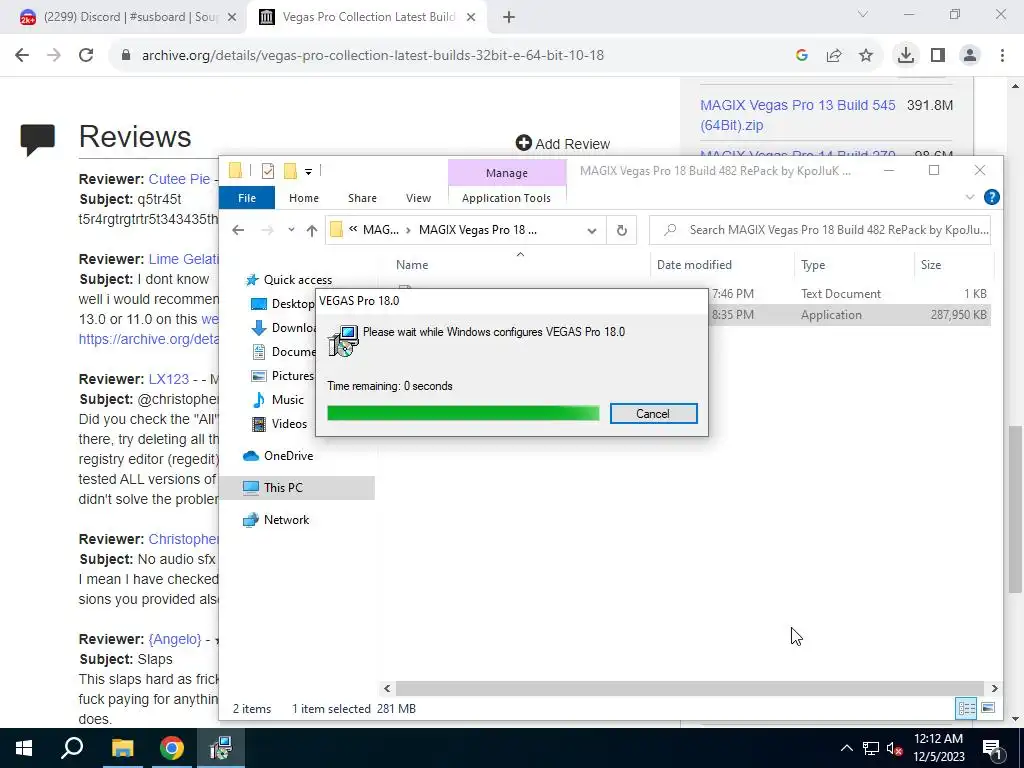
Task: Click the New Folder quick access icon
Action: 290,171
